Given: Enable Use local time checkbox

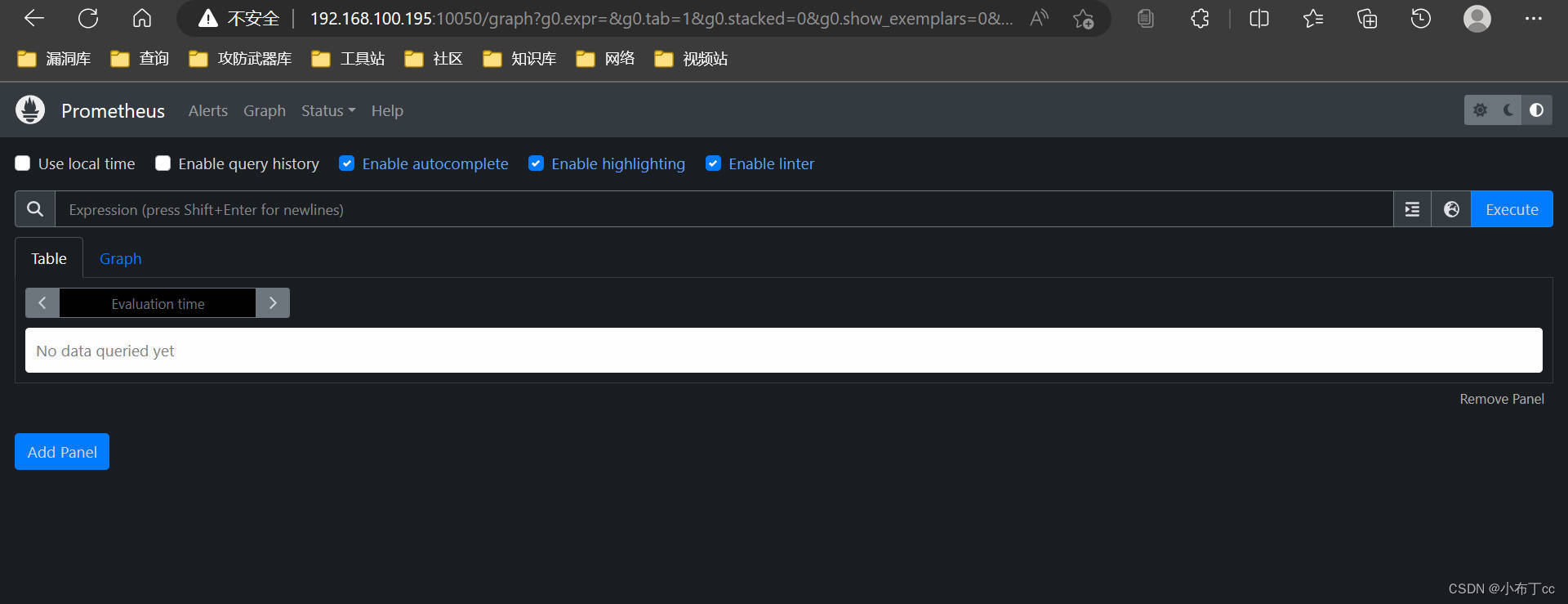Looking at the screenshot, I should (23, 163).
